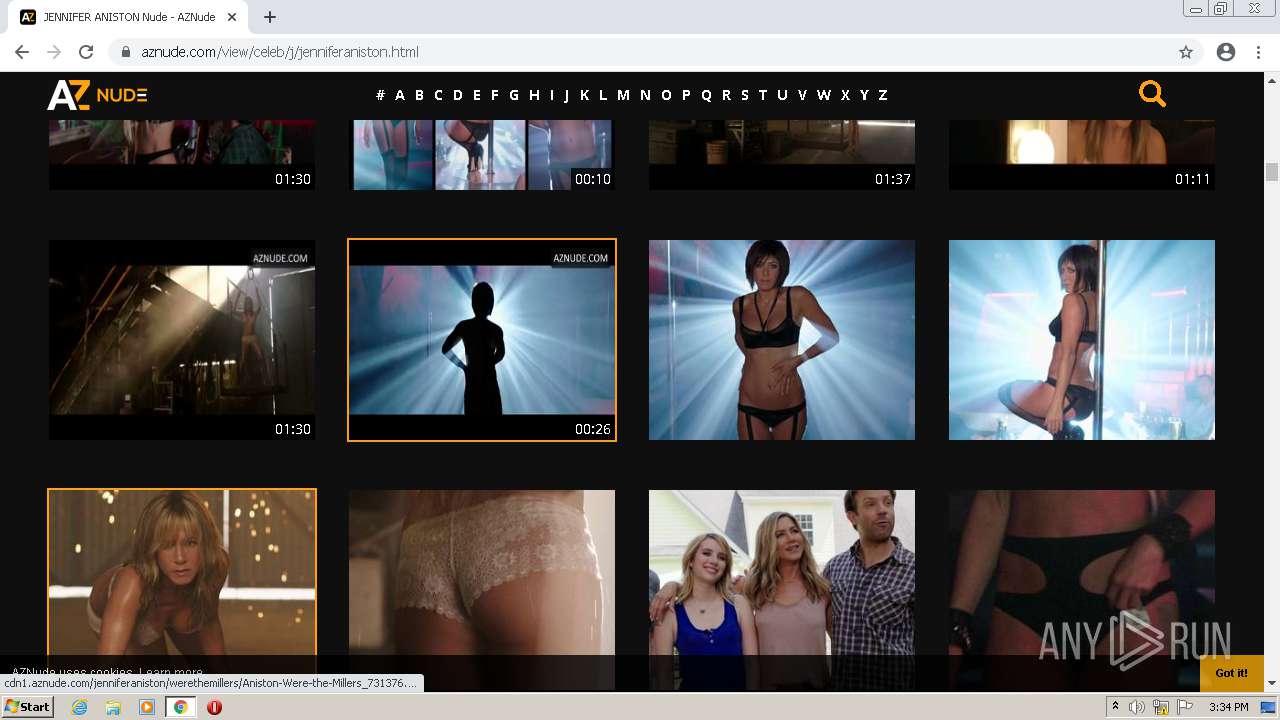Click the 3:34 PM clock
Image resolution: width=1280 pixels, height=720 pixels.
pyautogui.click(x=1228, y=707)
